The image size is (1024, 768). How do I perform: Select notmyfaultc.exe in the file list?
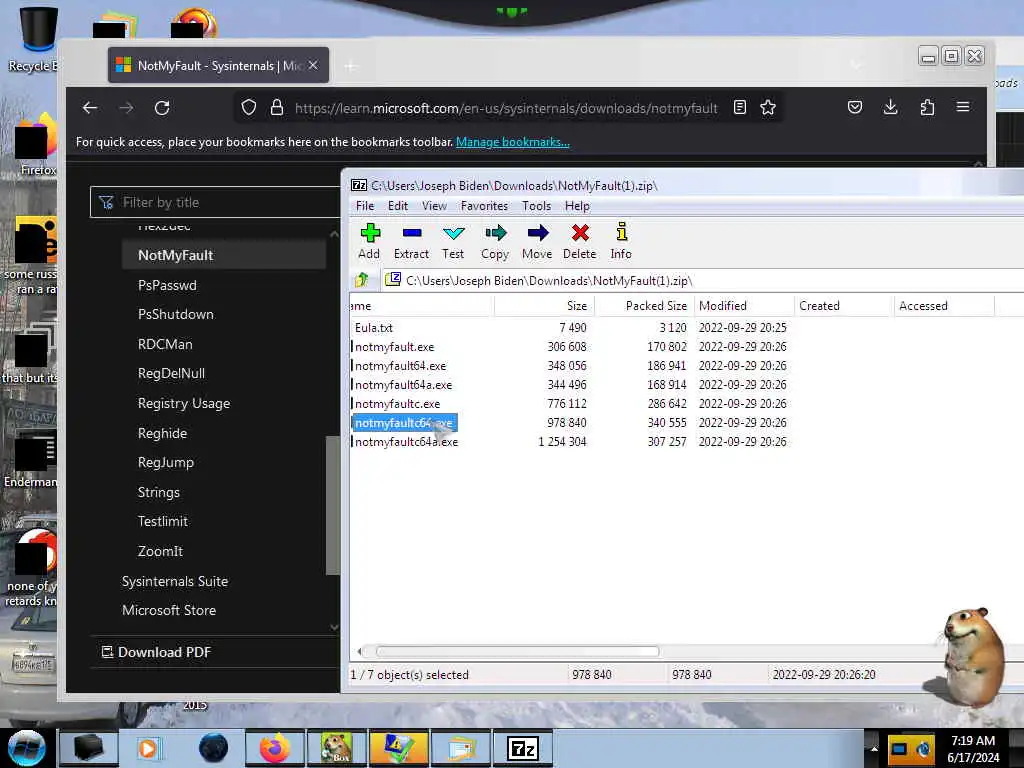click(396, 404)
